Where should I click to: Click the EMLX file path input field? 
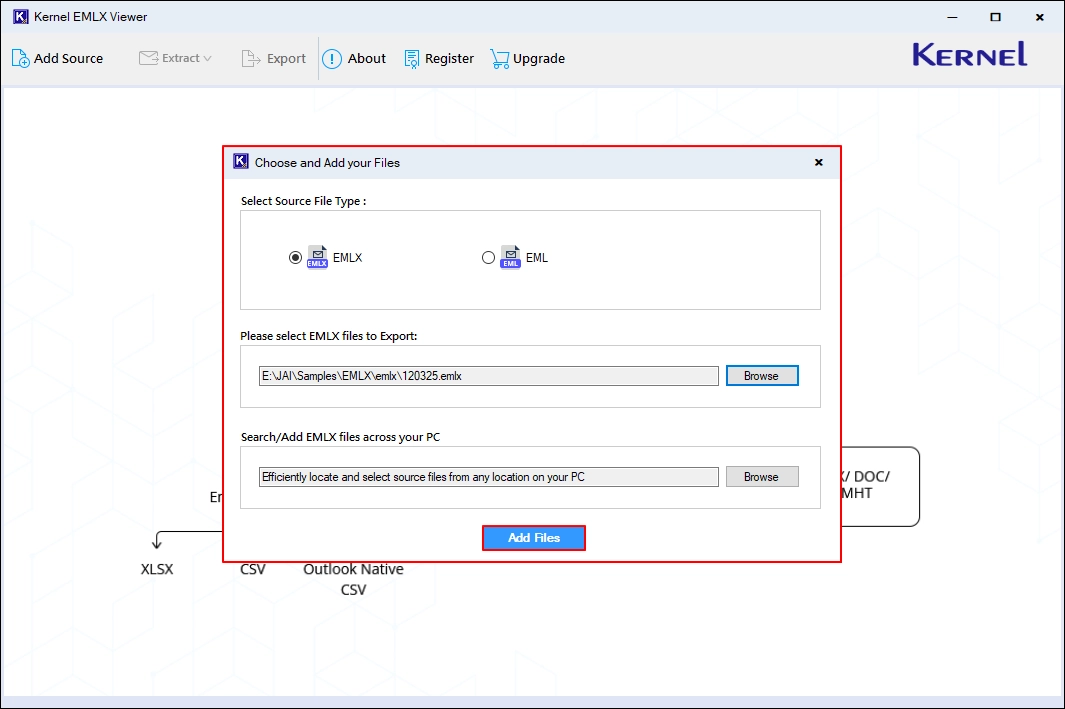488,376
